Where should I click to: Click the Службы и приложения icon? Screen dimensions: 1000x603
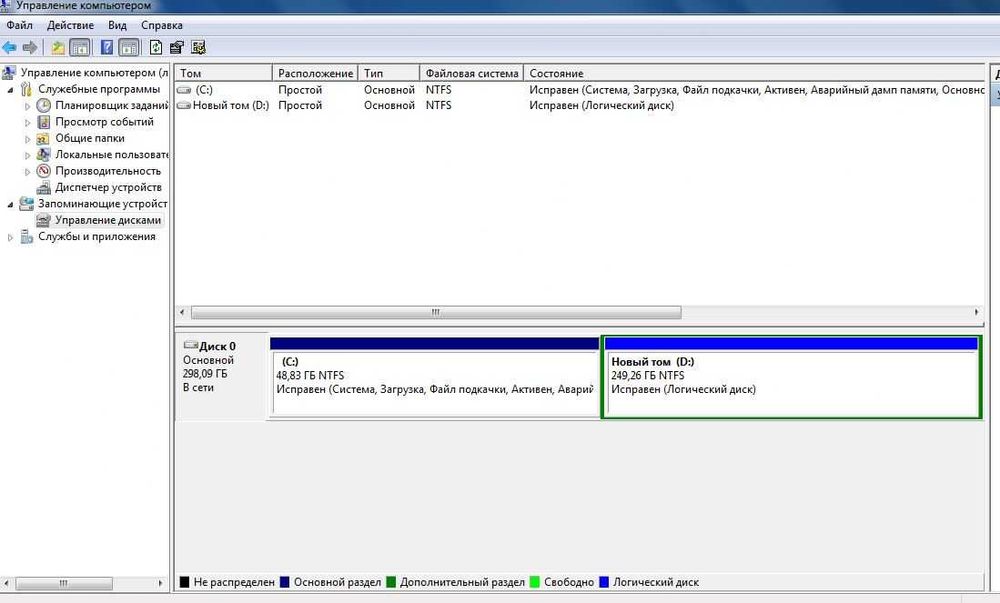pos(26,236)
